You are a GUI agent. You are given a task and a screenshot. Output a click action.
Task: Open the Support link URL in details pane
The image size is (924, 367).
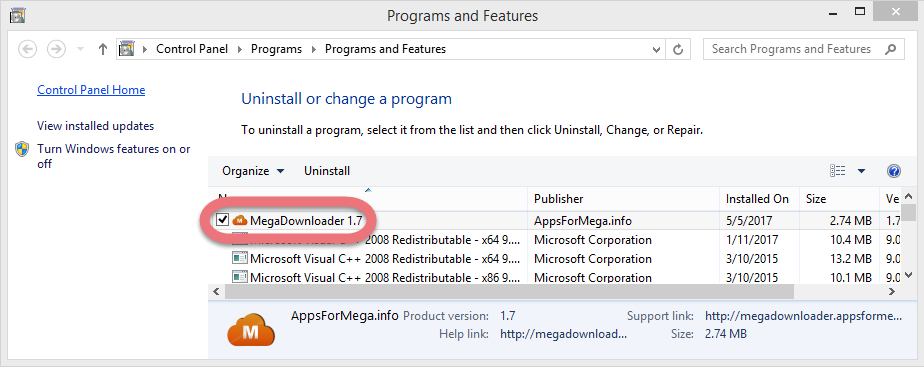tap(803, 316)
